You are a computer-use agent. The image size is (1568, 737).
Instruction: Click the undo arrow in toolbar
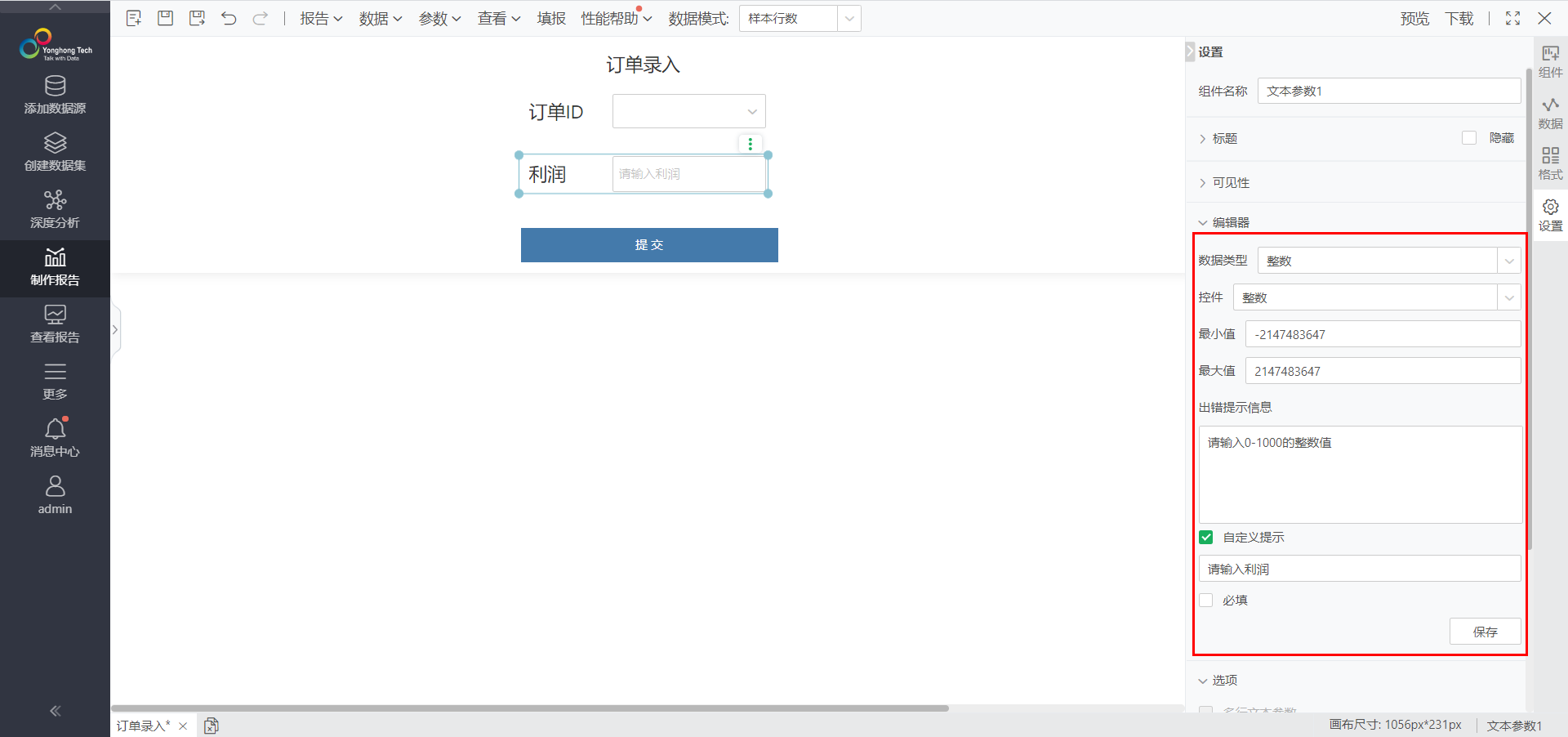tap(229, 18)
